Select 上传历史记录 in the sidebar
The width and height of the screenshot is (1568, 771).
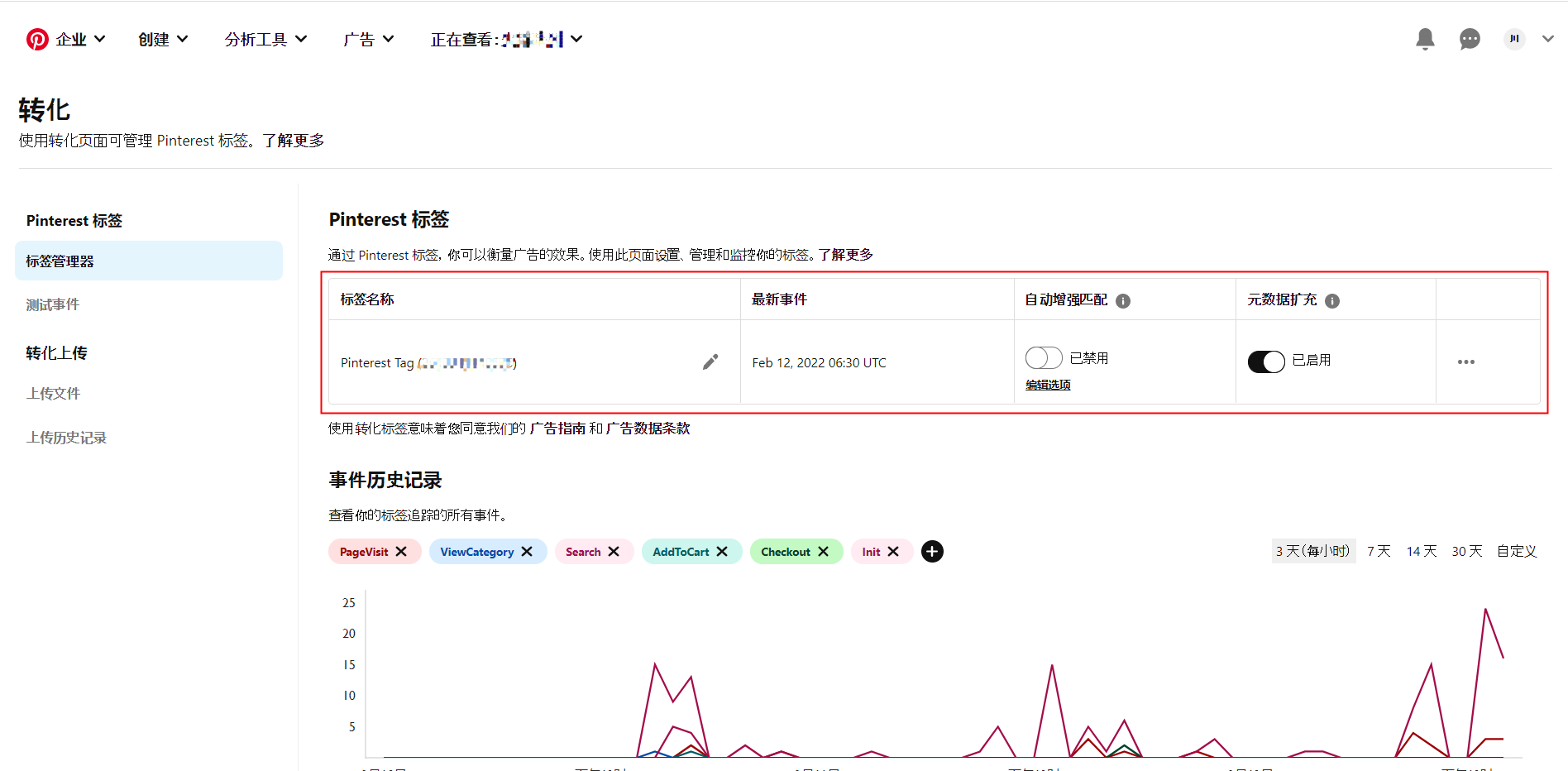click(66, 438)
